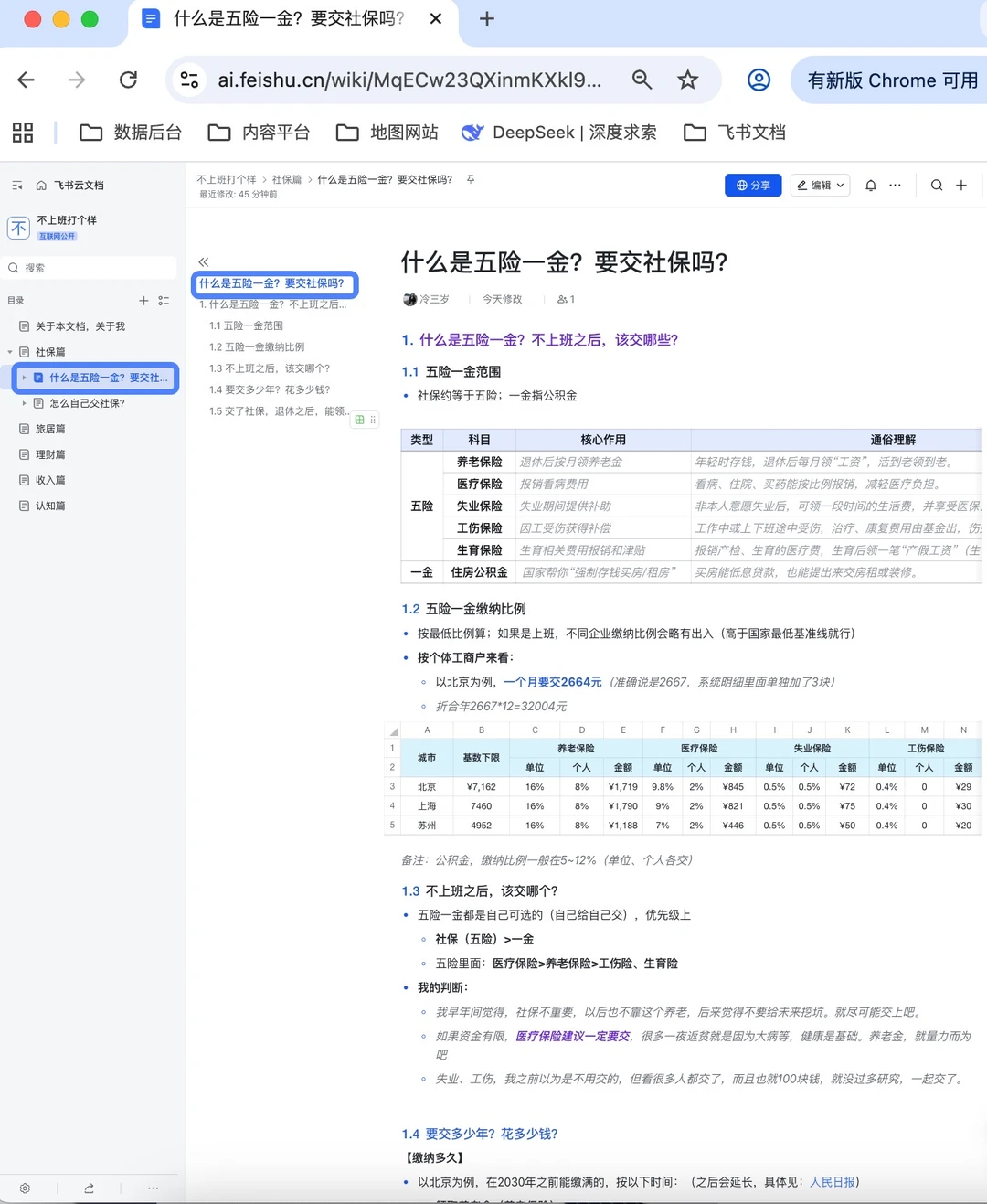Screen dimensions: 987x1204
Task: Bookmark this page with the star icon
Action: tap(688, 80)
